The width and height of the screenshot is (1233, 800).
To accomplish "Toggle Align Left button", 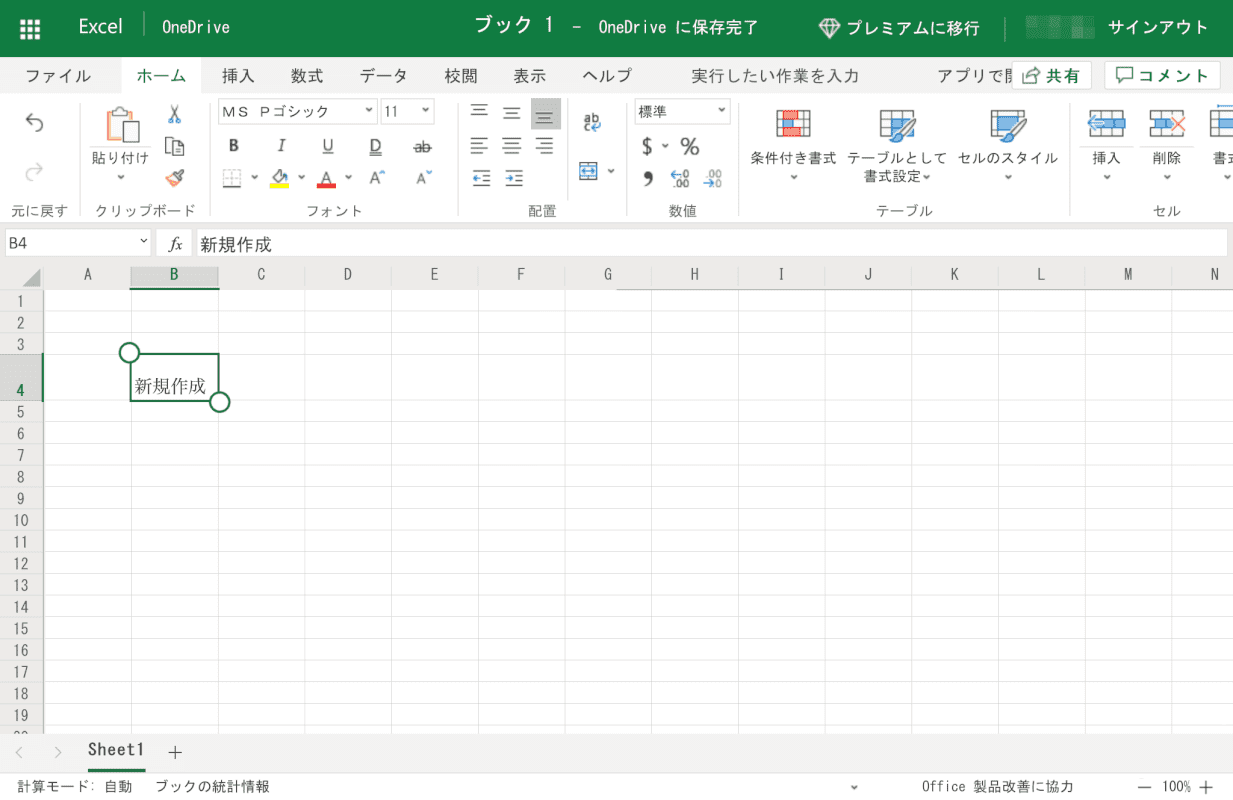I will point(480,146).
